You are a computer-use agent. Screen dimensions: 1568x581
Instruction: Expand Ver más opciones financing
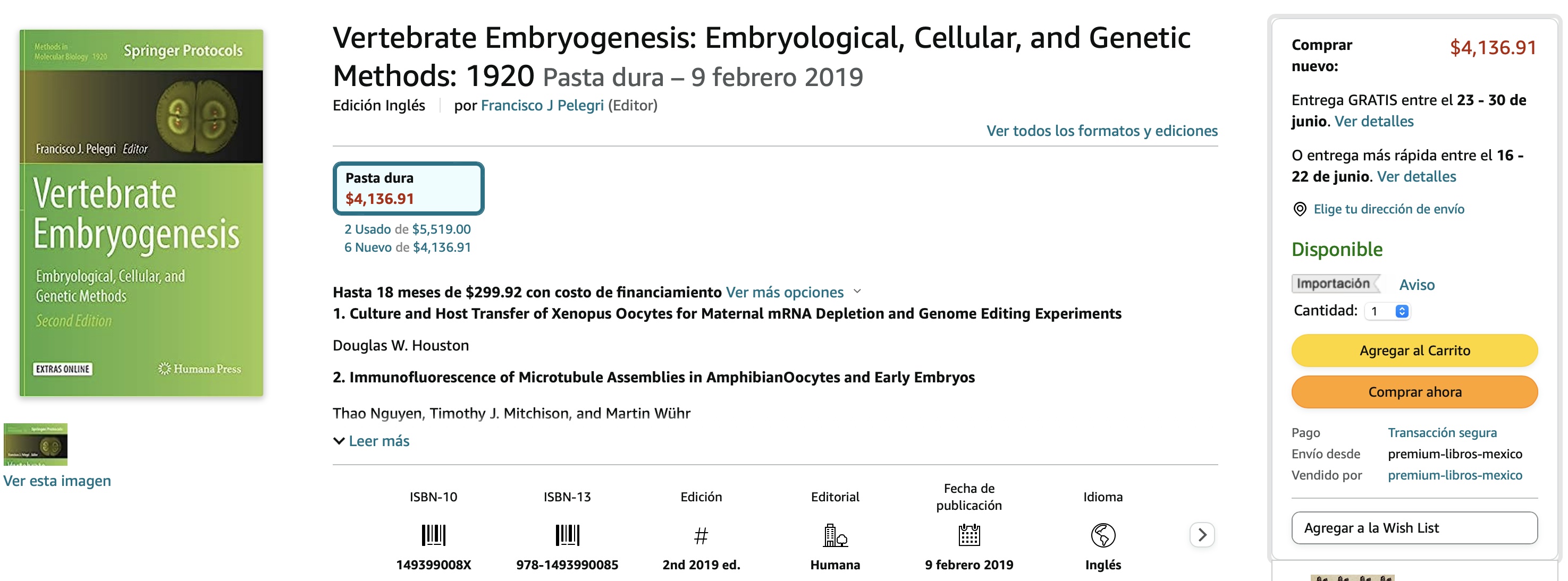793,292
